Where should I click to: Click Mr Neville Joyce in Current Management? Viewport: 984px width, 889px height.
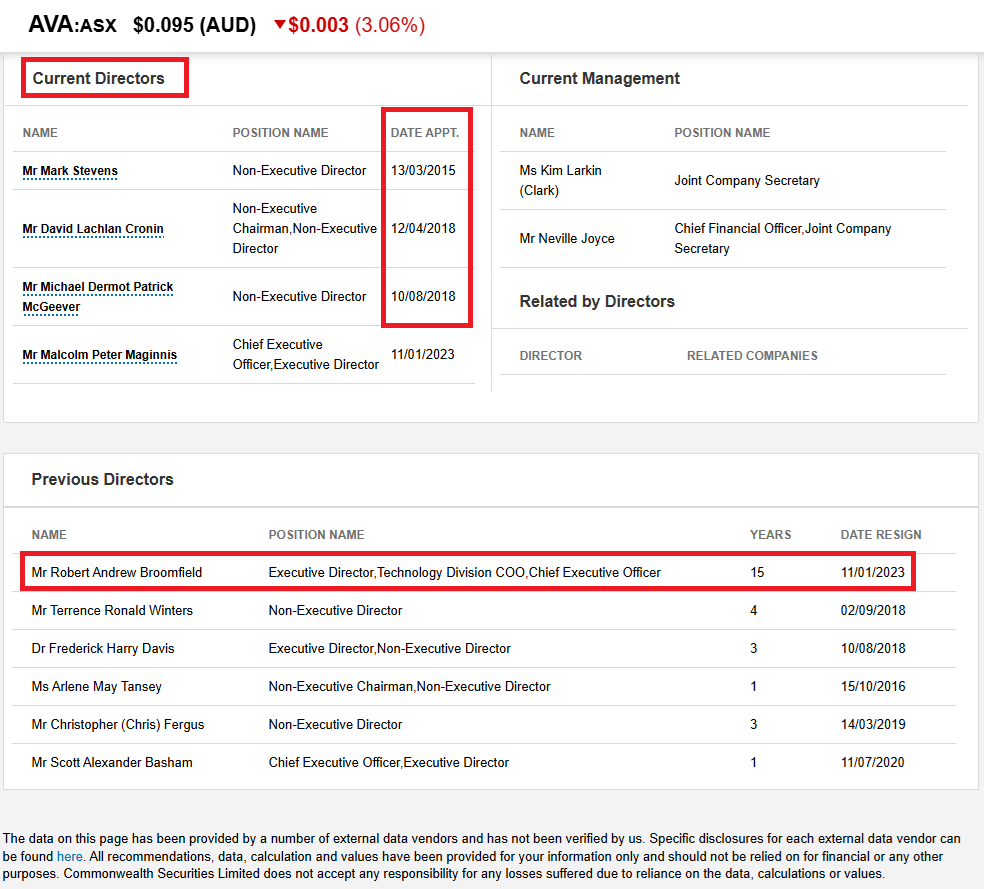[567, 239]
